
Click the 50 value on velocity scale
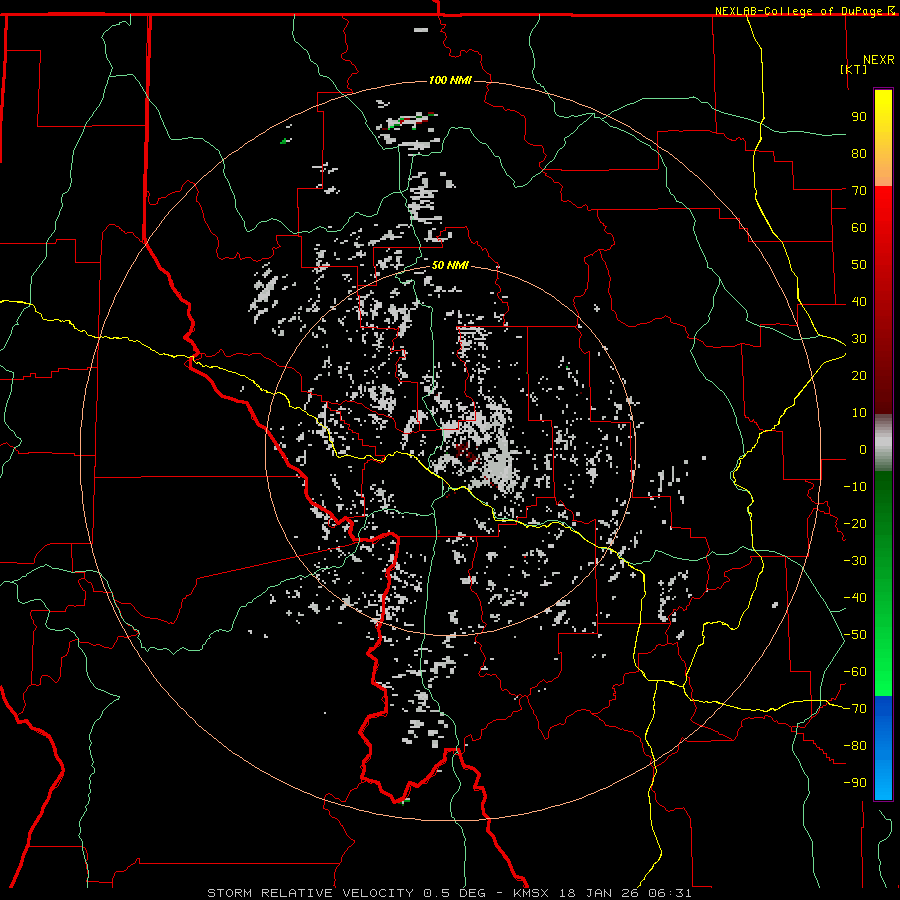(859, 265)
